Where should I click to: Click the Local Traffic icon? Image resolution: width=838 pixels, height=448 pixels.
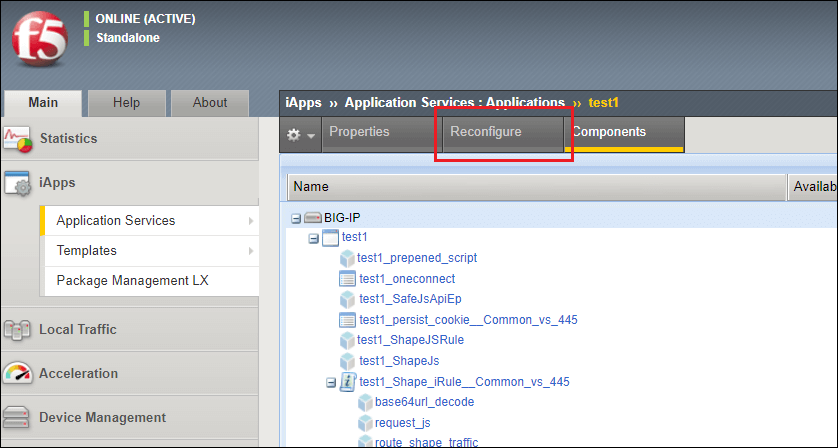click(x=19, y=329)
